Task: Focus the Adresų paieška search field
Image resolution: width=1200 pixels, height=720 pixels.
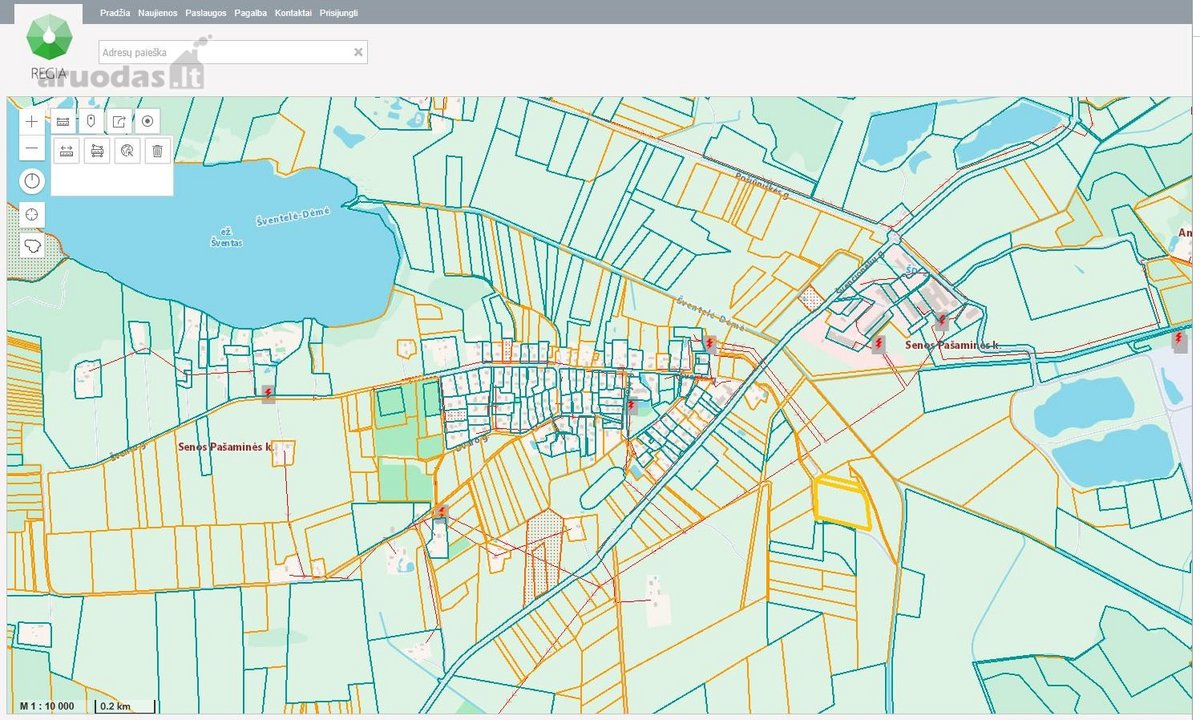Action: click(233, 52)
